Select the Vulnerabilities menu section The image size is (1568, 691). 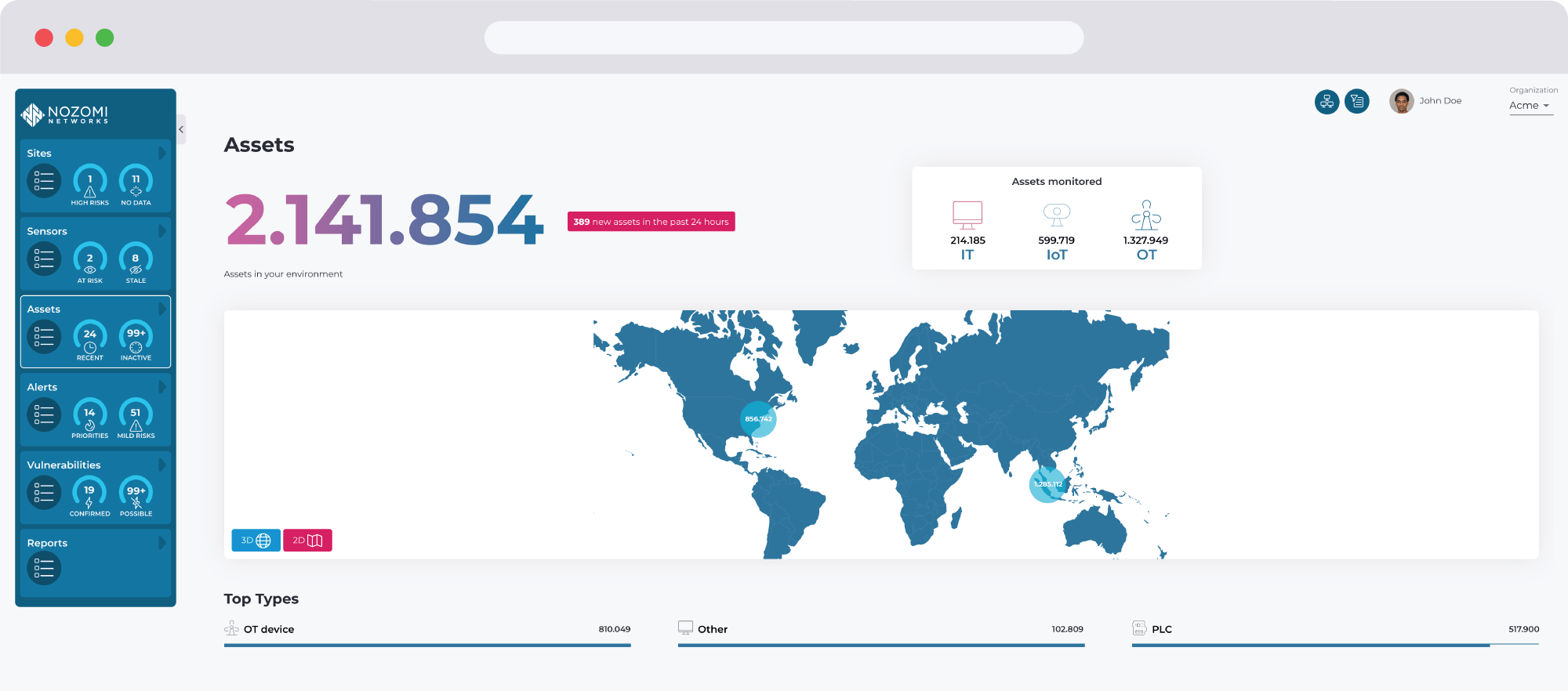pyautogui.click(x=64, y=465)
